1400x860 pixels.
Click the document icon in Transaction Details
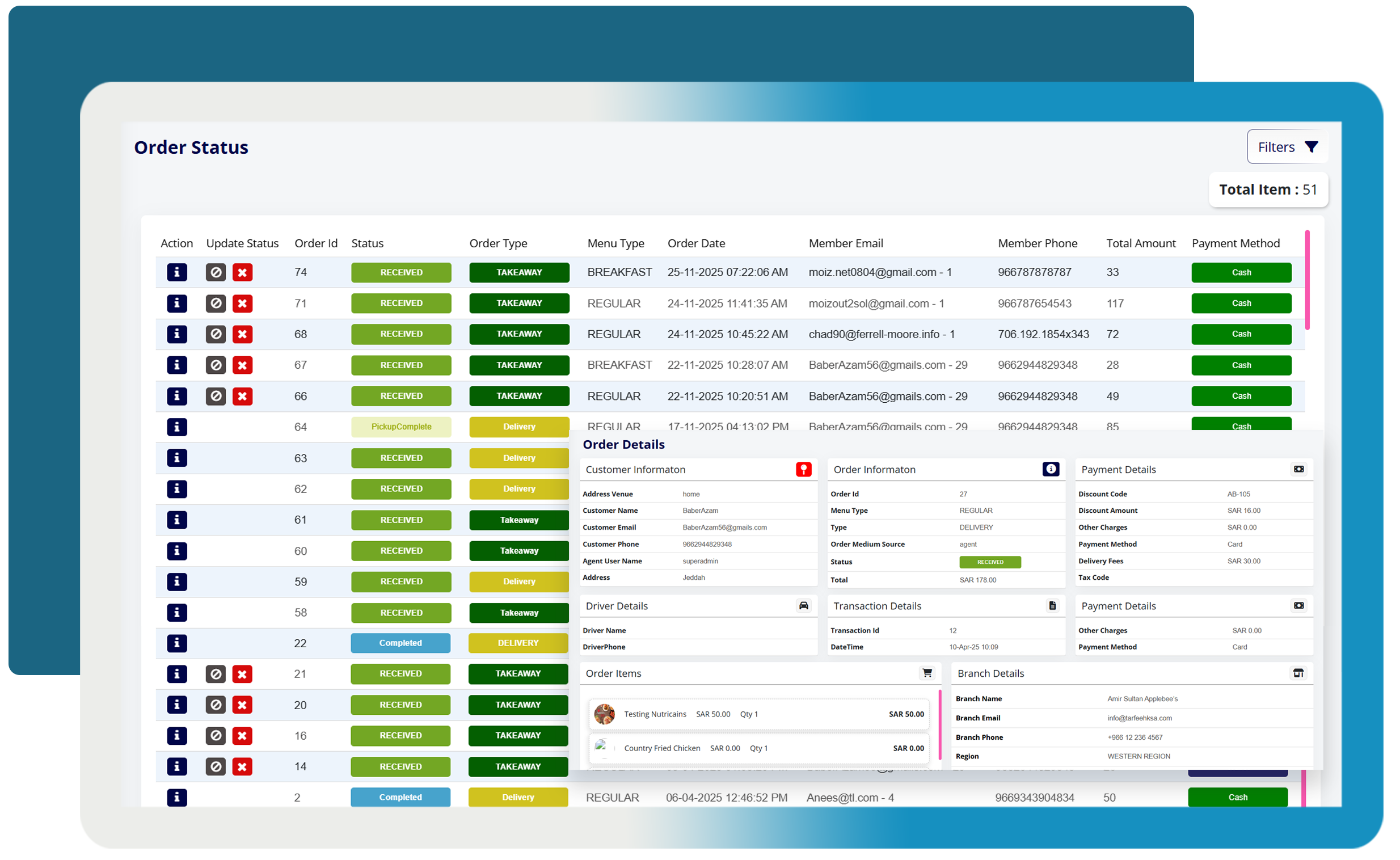point(1052,605)
